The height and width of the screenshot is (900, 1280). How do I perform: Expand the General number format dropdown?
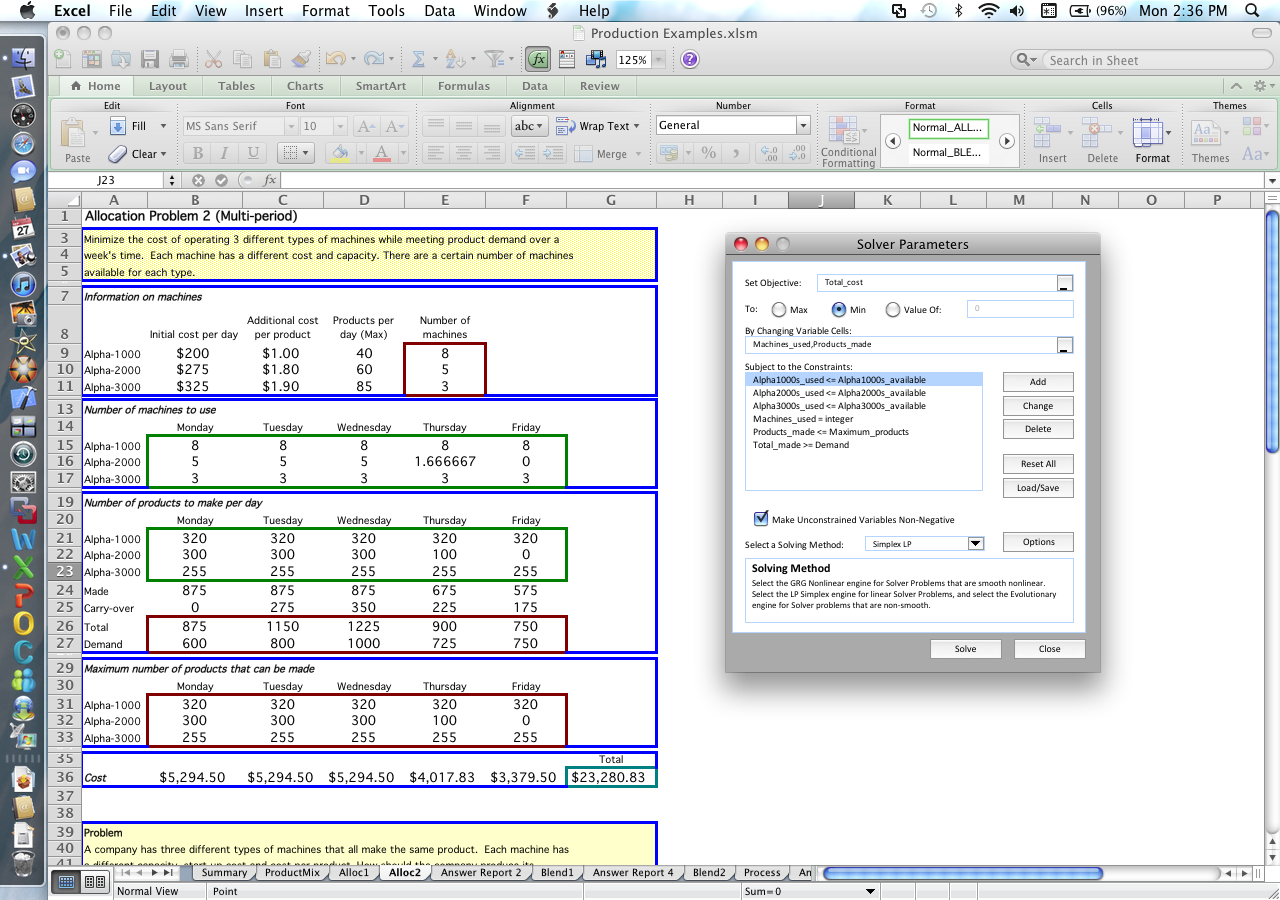pos(803,126)
